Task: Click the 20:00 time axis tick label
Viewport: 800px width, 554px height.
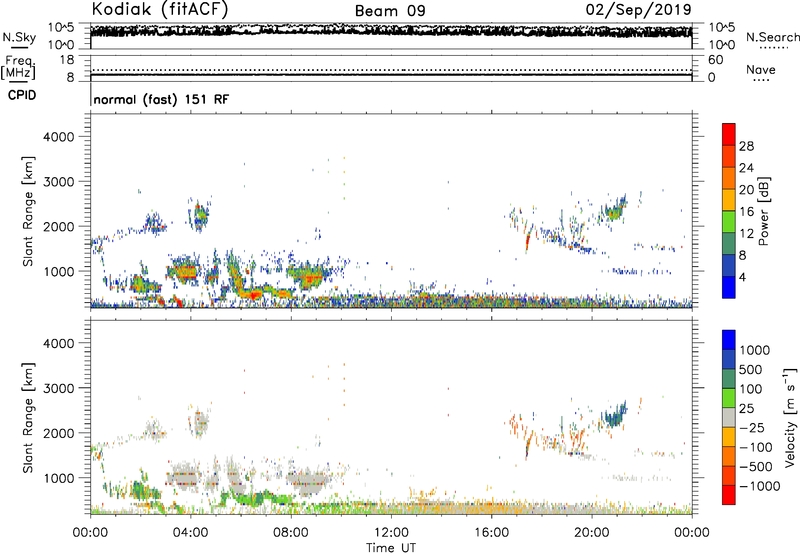Action: (592, 533)
